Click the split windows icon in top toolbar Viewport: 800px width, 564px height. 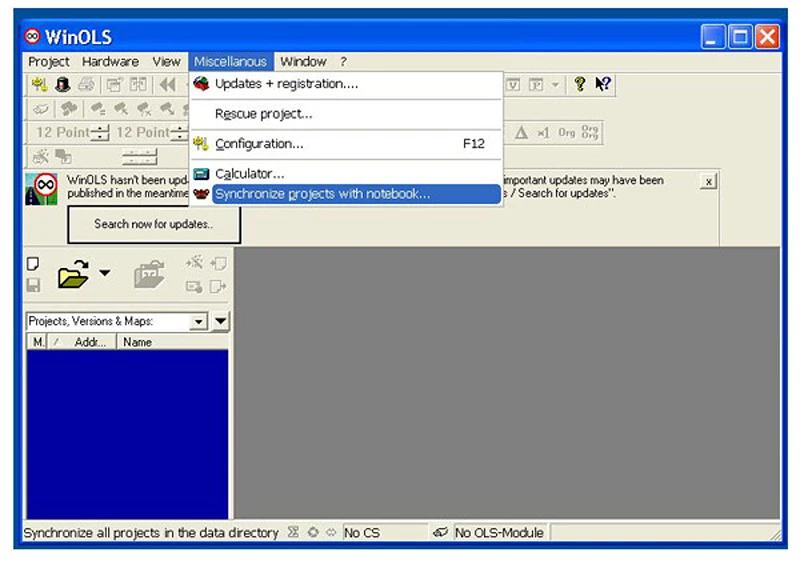coord(138,85)
